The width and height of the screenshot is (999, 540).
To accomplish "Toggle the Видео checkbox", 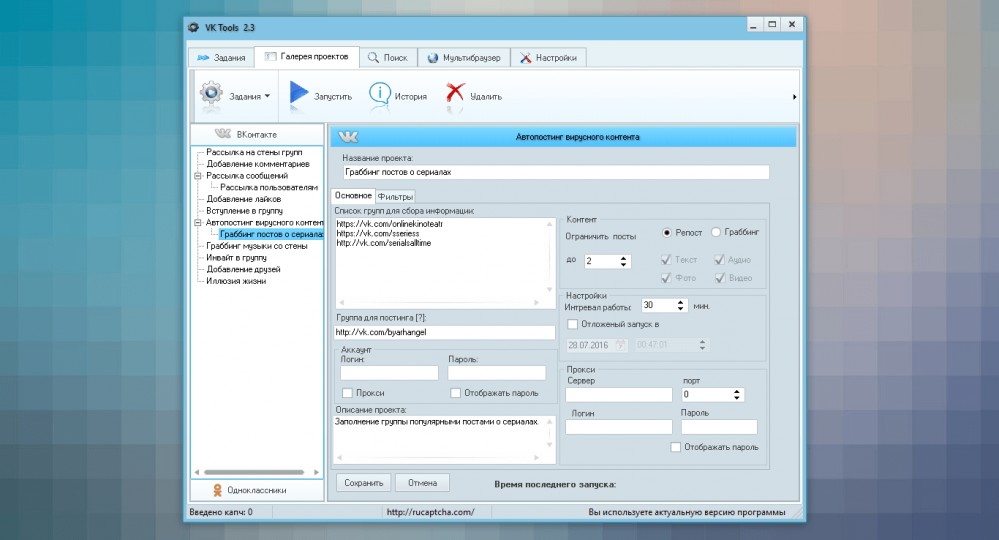I will pos(719,278).
